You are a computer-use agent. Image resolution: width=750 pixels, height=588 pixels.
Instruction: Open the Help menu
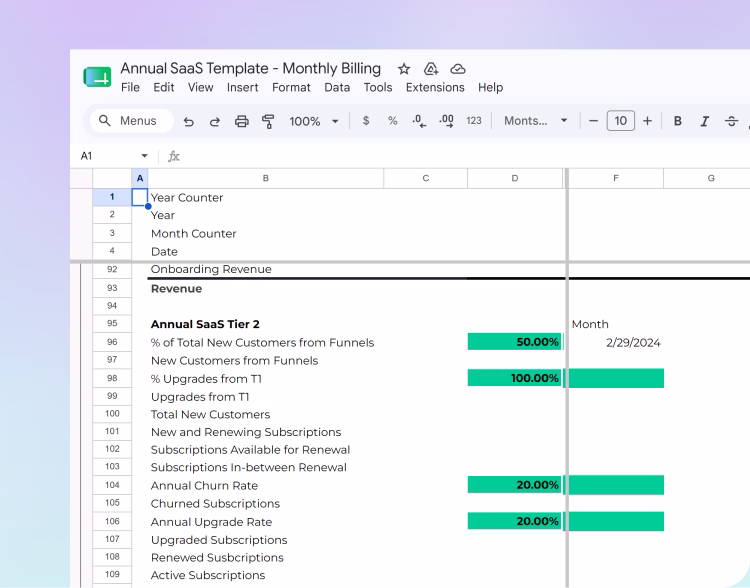pyautogui.click(x=491, y=88)
